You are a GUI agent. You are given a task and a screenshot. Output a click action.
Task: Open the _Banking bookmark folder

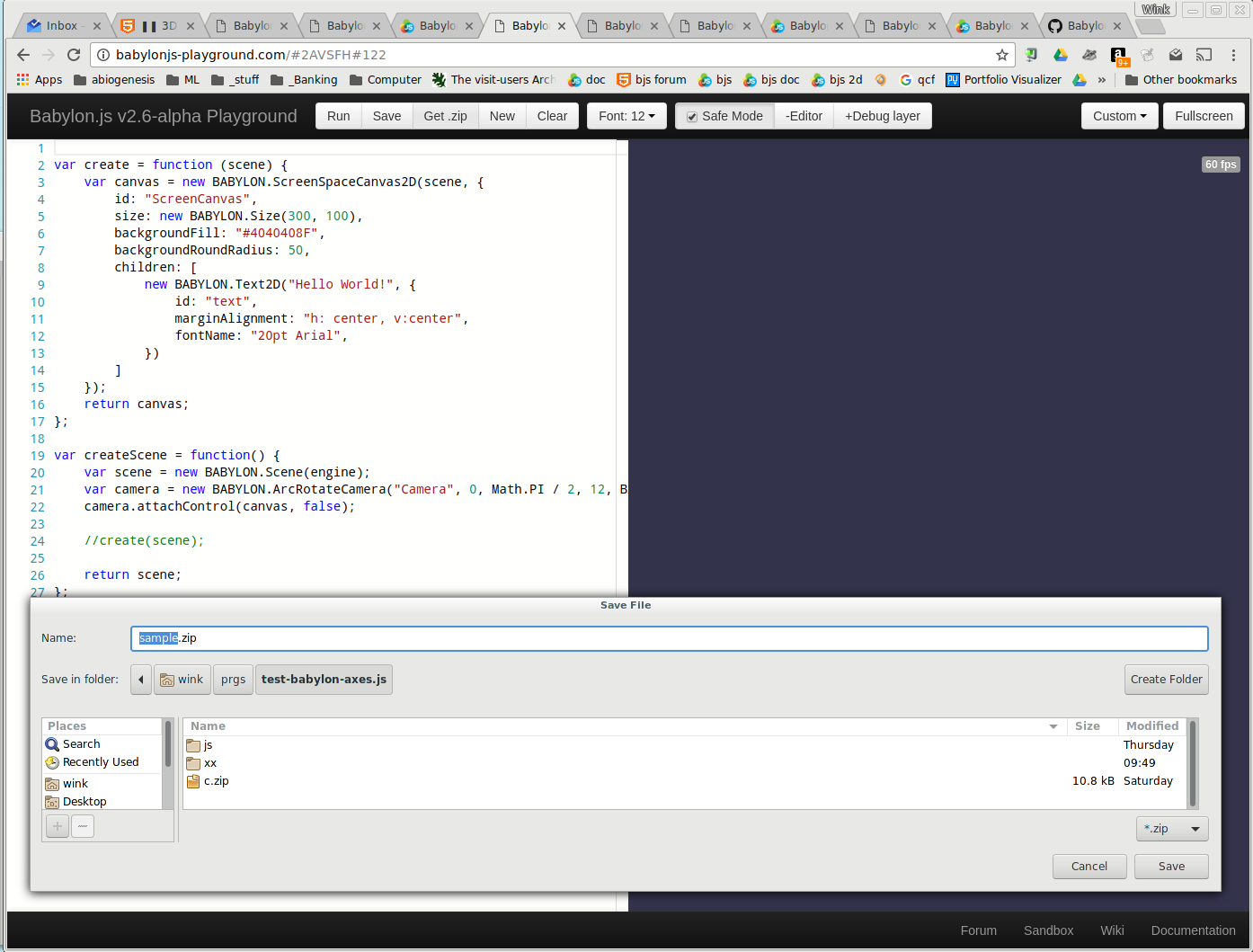click(305, 80)
